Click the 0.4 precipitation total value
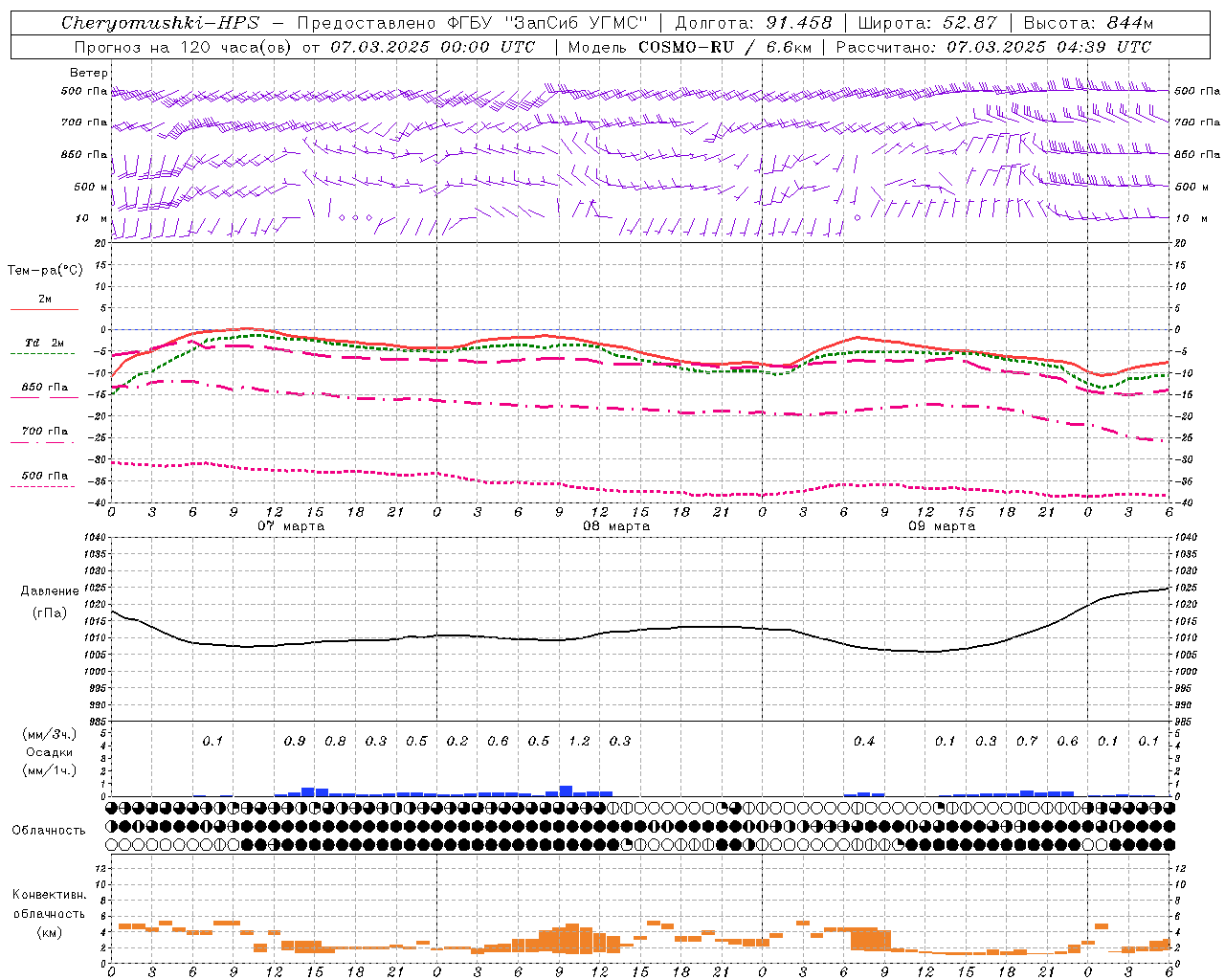The width and height of the screenshot is (1225, 980). tap(864, 741)
